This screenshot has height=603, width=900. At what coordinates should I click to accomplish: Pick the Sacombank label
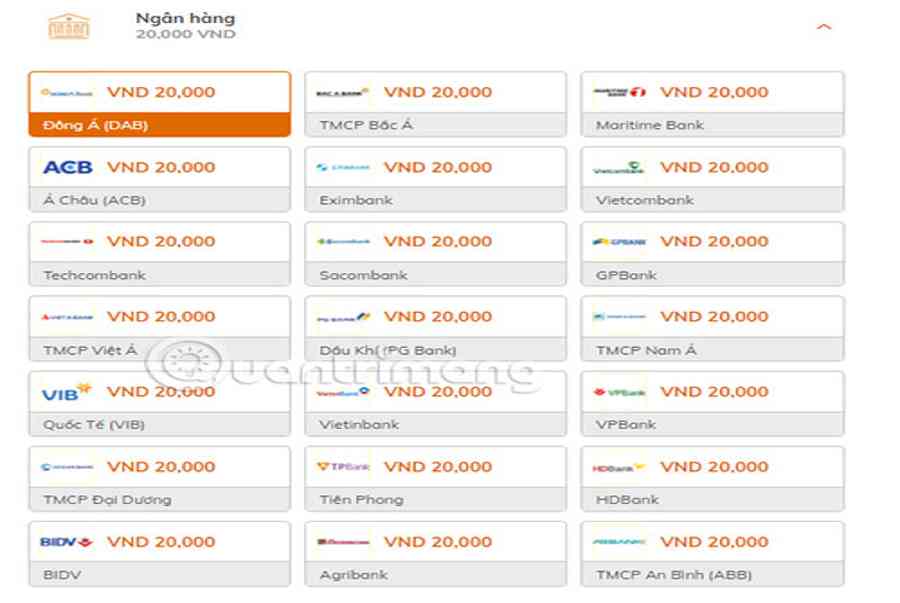pos(364,275)
